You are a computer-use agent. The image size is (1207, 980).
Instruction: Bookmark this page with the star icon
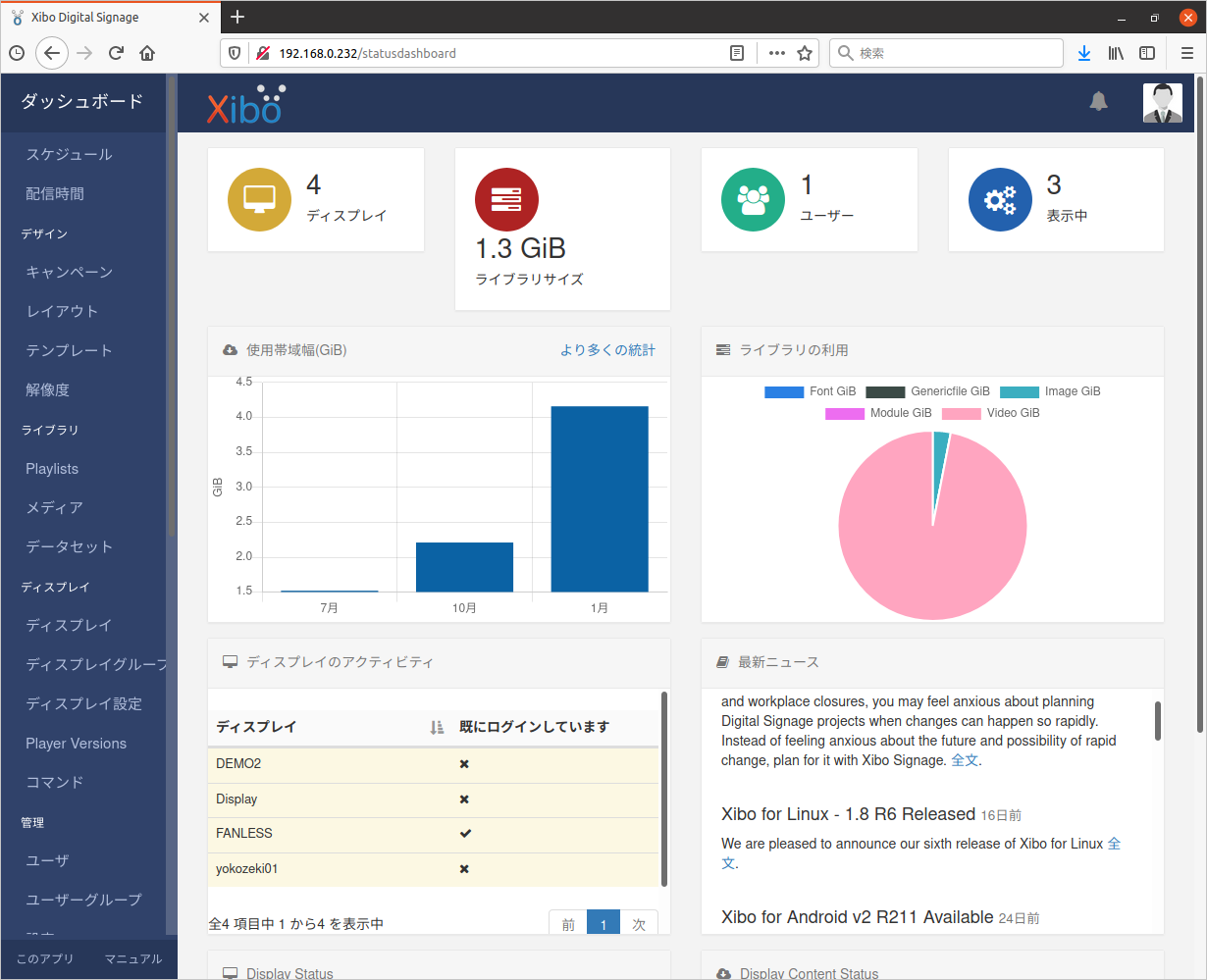point(805,53)
